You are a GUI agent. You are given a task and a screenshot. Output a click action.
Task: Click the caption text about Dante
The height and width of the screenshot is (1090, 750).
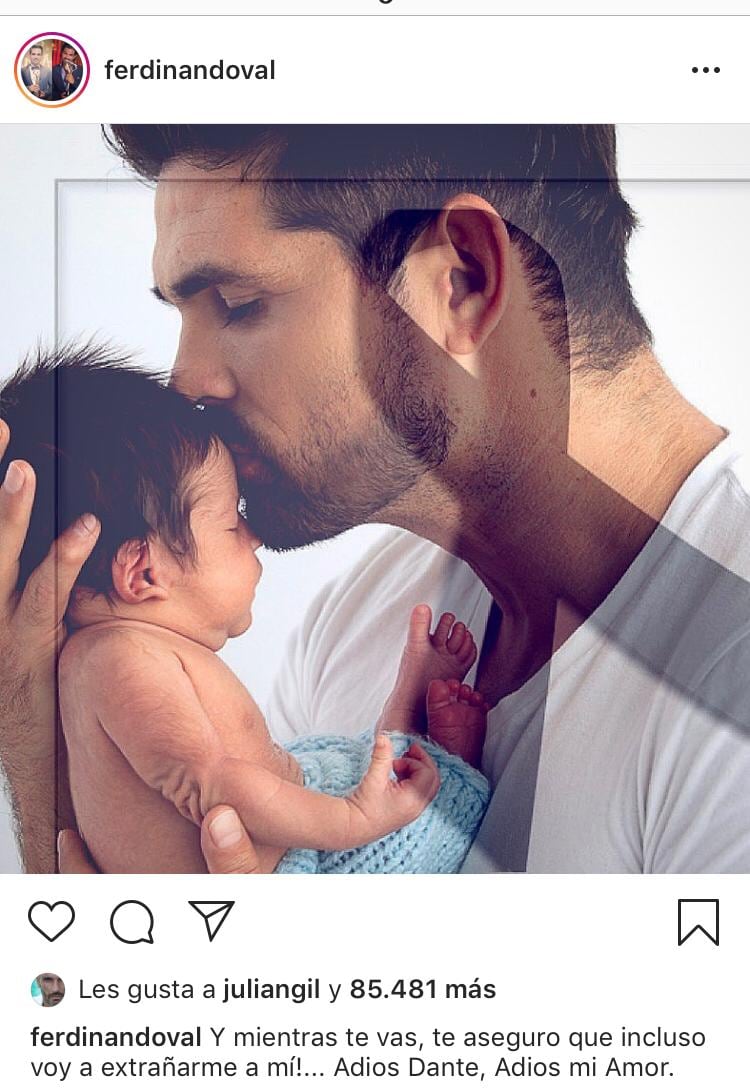click(368, 1052)
